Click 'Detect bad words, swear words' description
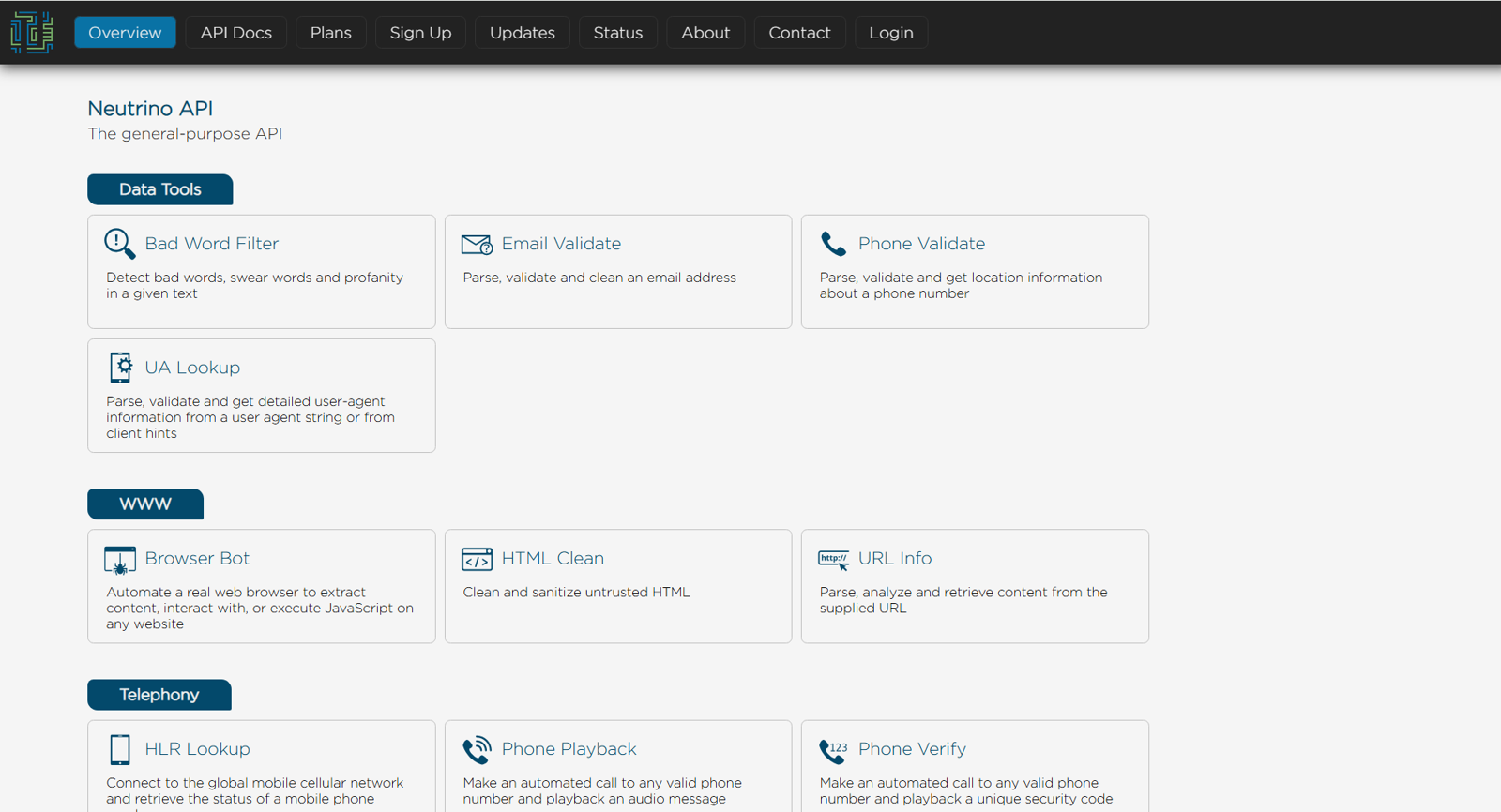This screenshot has height=812, width=1501. pyautogui.click(x=255, y=285)
